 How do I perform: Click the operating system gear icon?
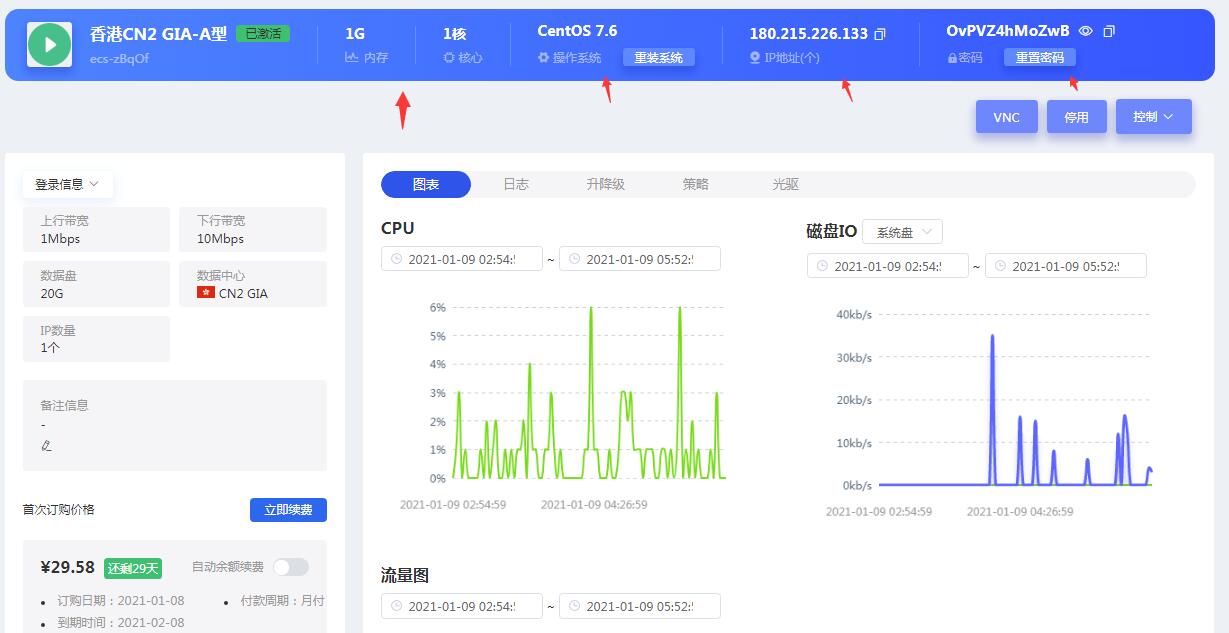pyautogui.click(x=544, y=58)
